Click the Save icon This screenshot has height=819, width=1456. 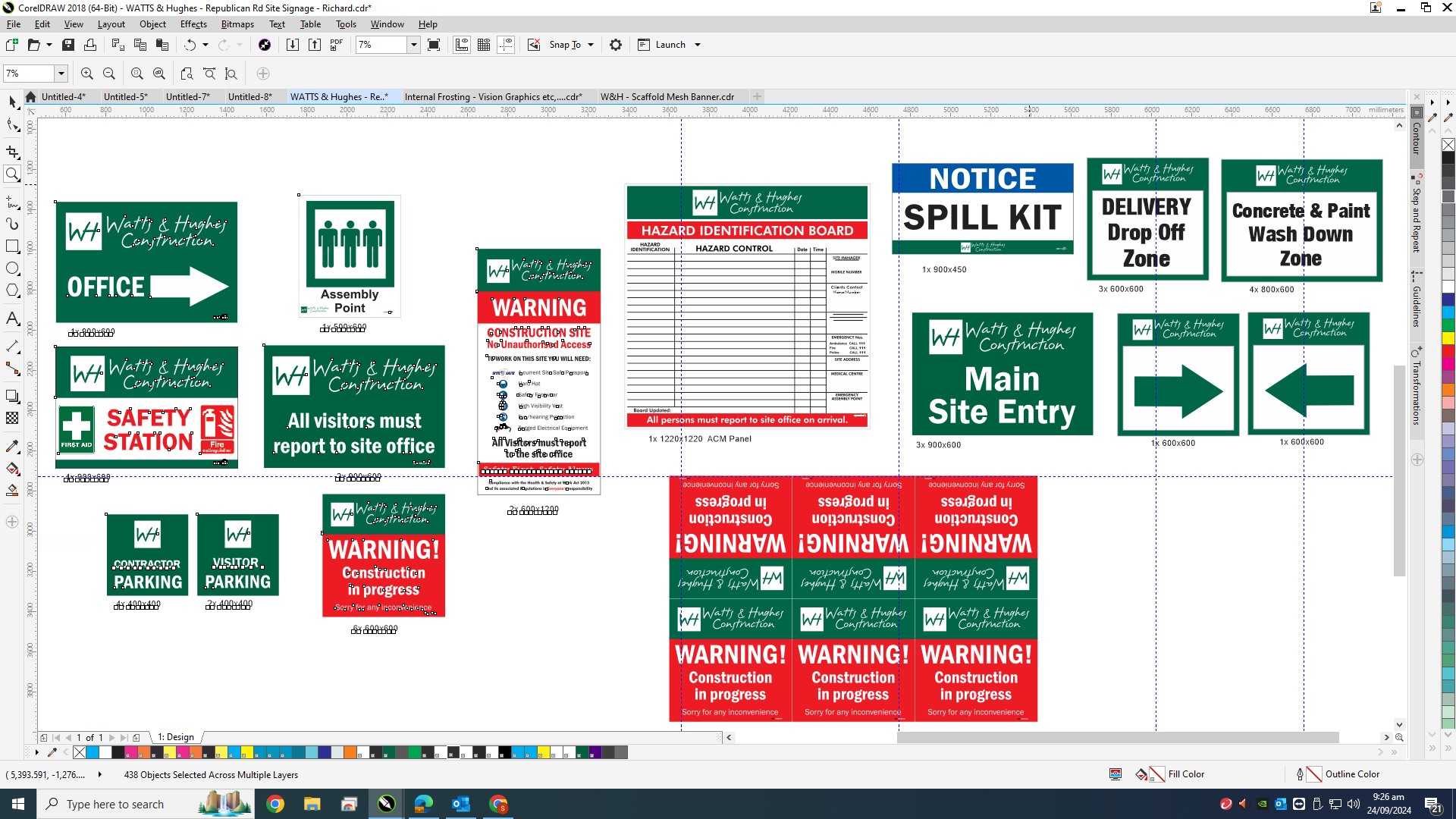click(68, 45)
